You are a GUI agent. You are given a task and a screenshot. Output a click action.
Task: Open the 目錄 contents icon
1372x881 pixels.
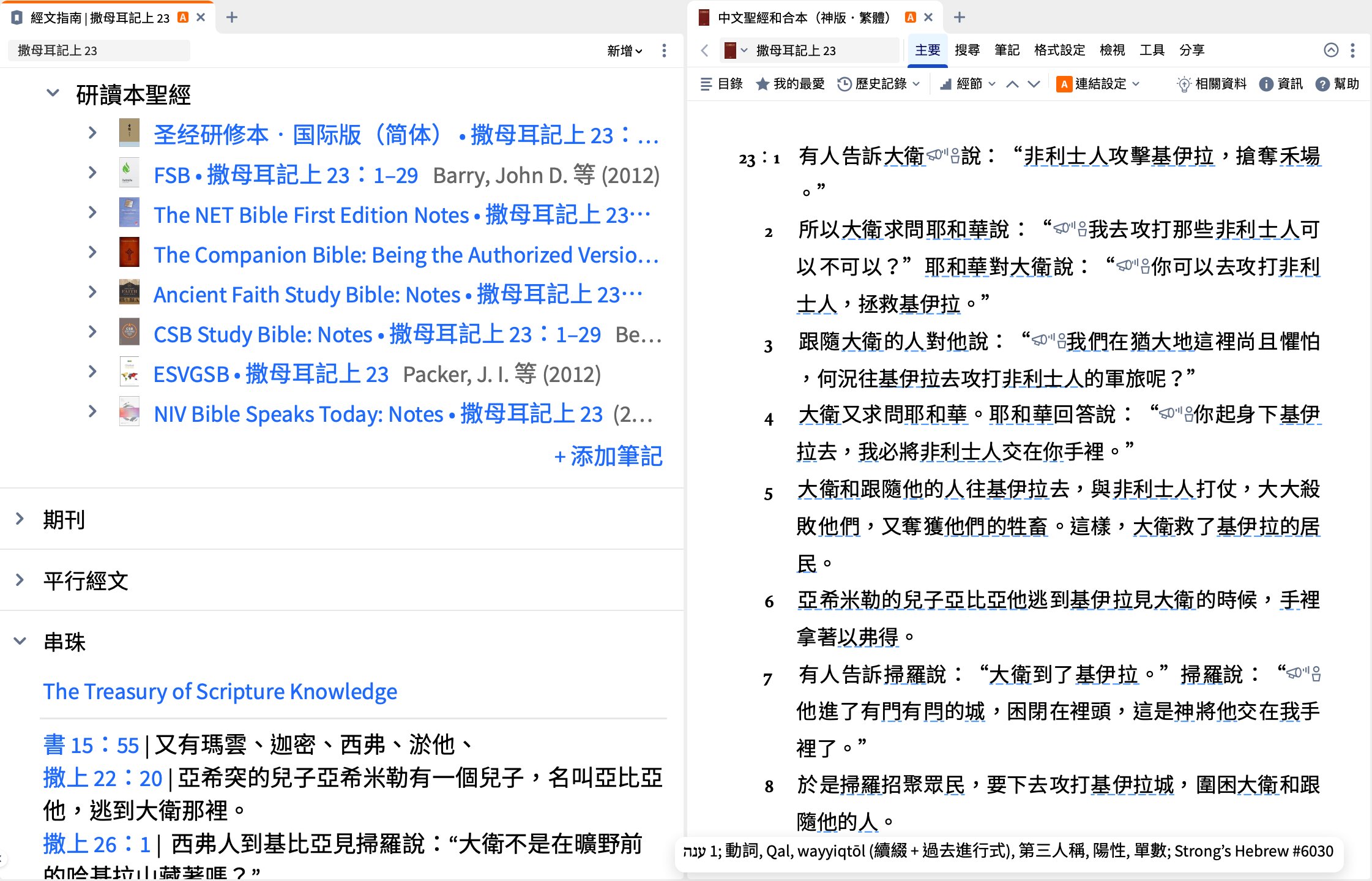pos(706,84)
